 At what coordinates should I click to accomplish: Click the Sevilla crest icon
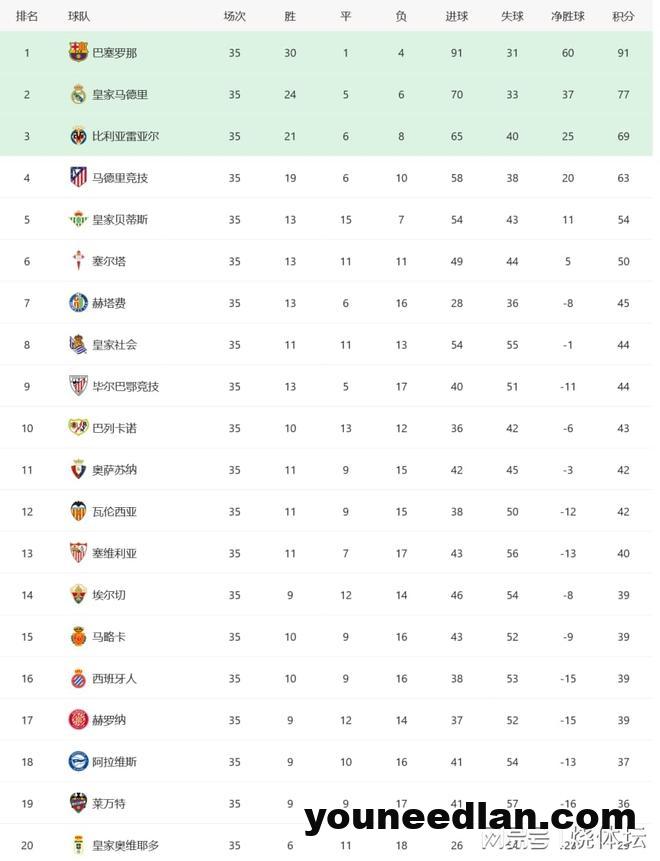coord(78,553)
